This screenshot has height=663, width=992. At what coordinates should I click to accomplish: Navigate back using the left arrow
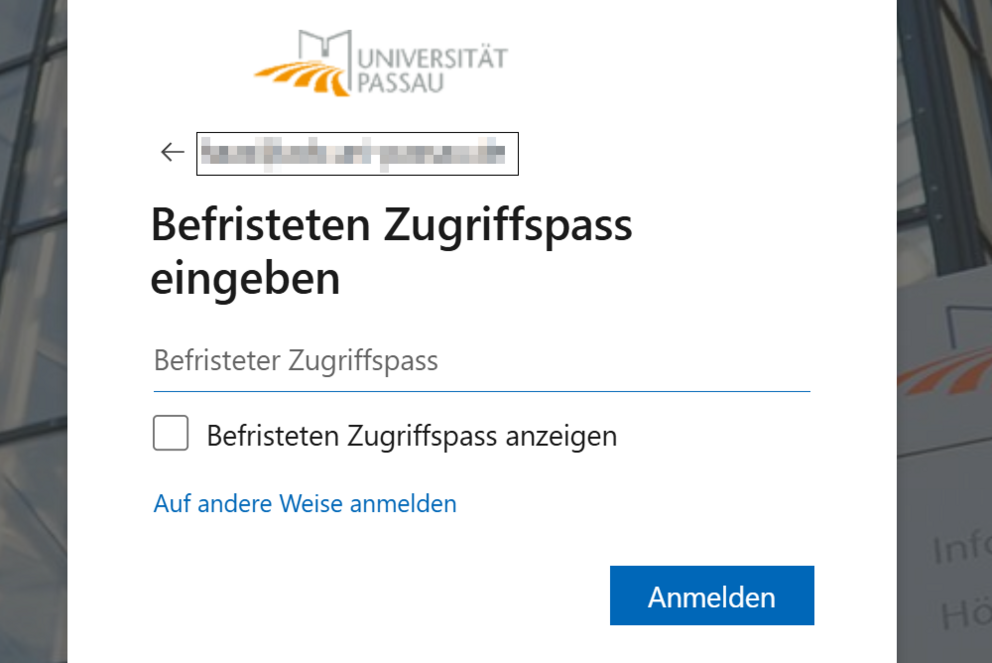[x=170, y=151]
